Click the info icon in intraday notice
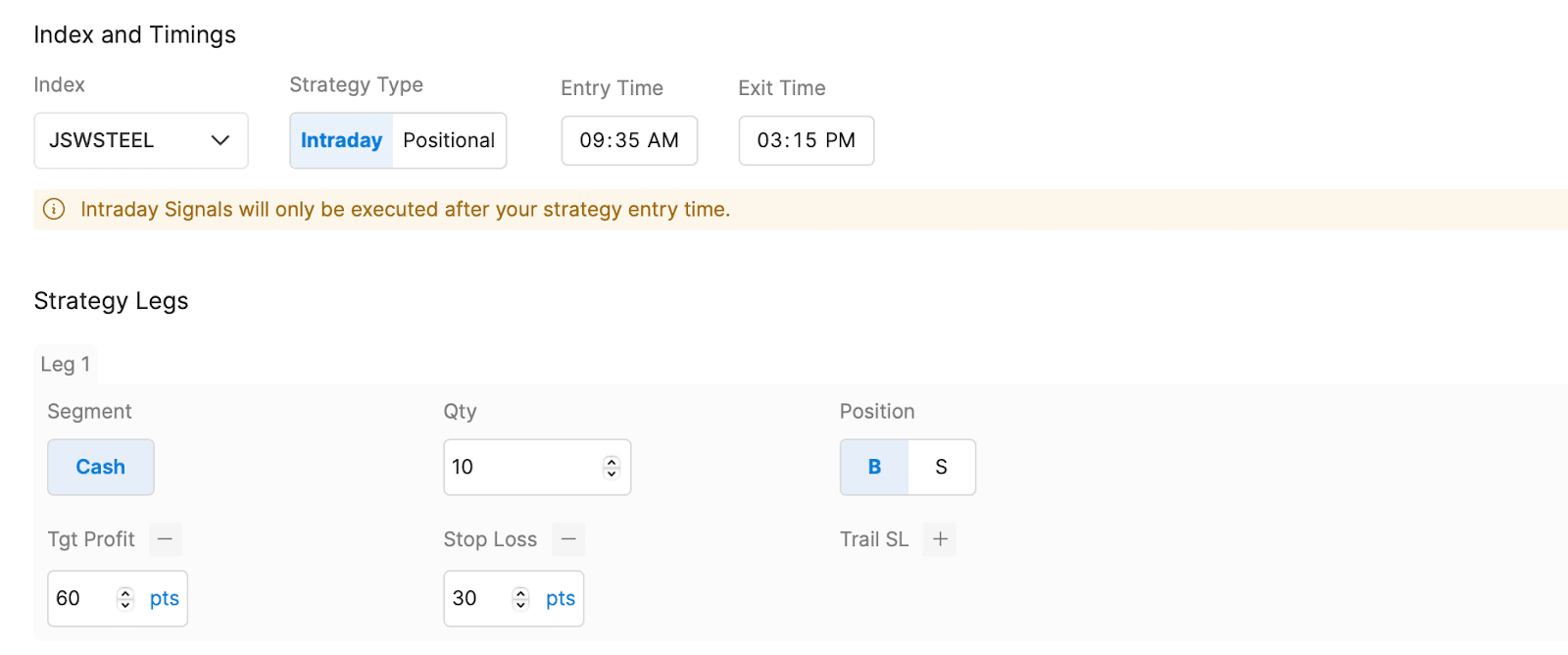Image resolution: width=1568 pixels, height=655 pixels. coord(54,209)
